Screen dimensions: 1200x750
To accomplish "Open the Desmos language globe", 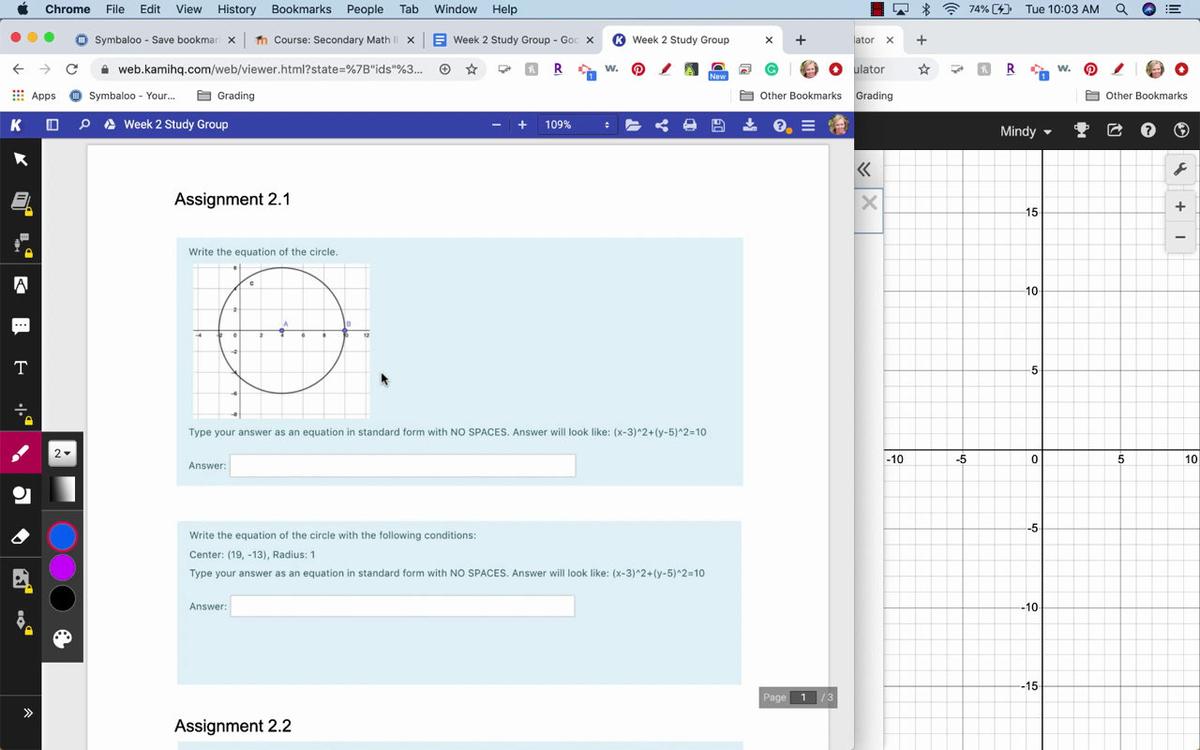I will [1181, 131].
